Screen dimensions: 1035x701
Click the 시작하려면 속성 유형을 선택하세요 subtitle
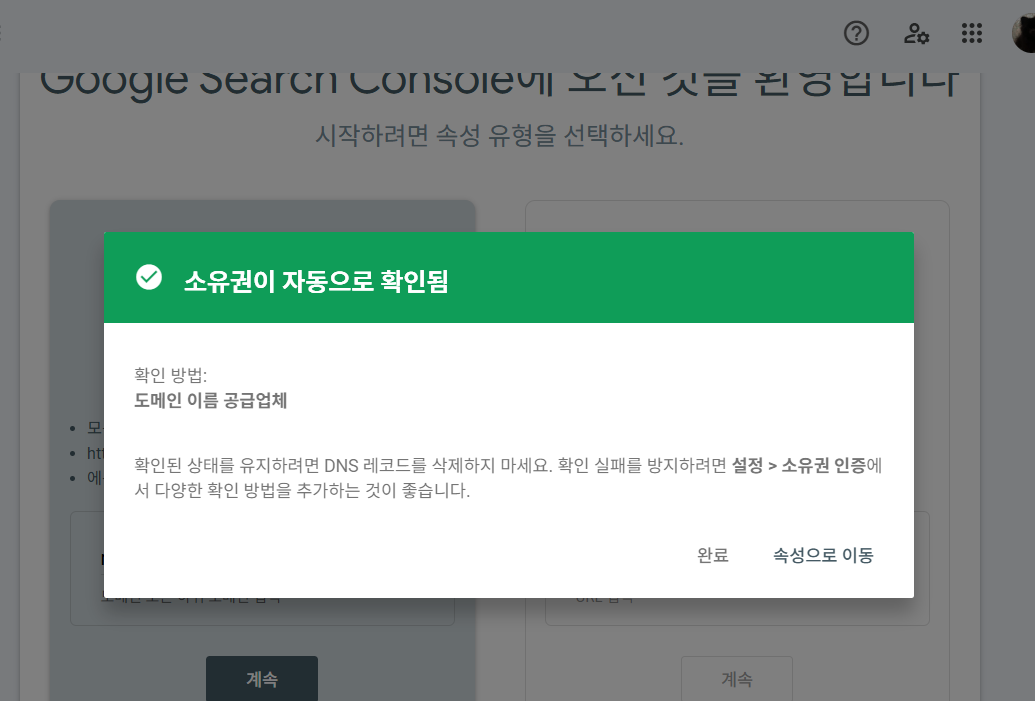(499, 135)
